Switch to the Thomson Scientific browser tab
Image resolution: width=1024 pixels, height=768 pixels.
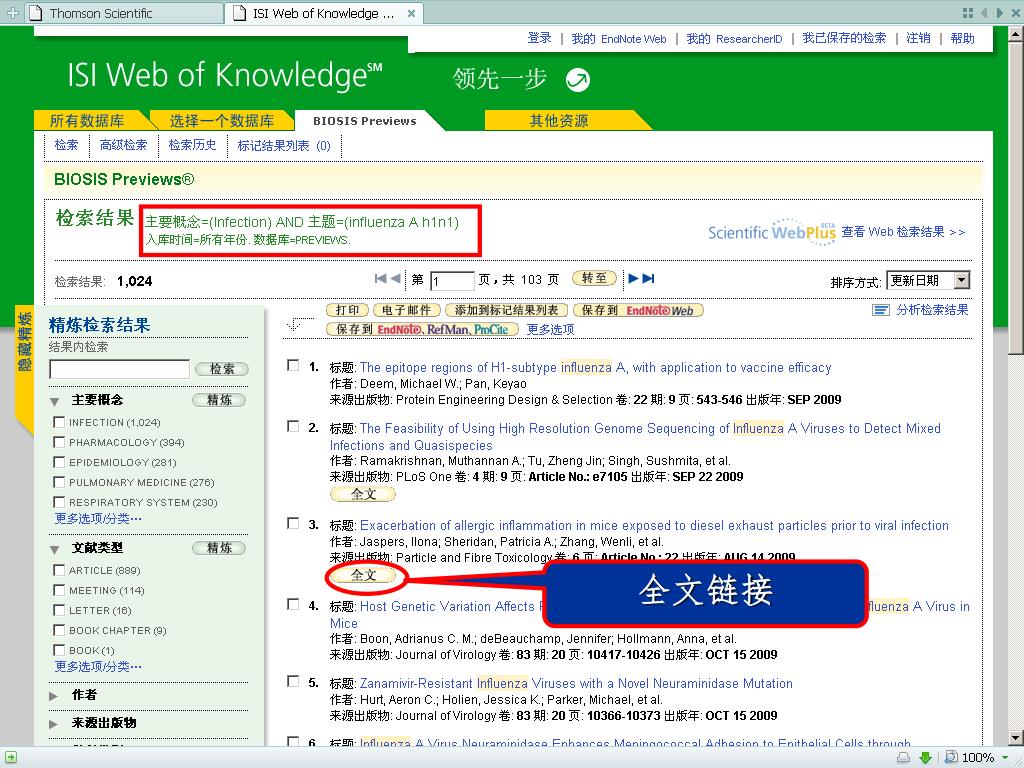pos(124,13)
